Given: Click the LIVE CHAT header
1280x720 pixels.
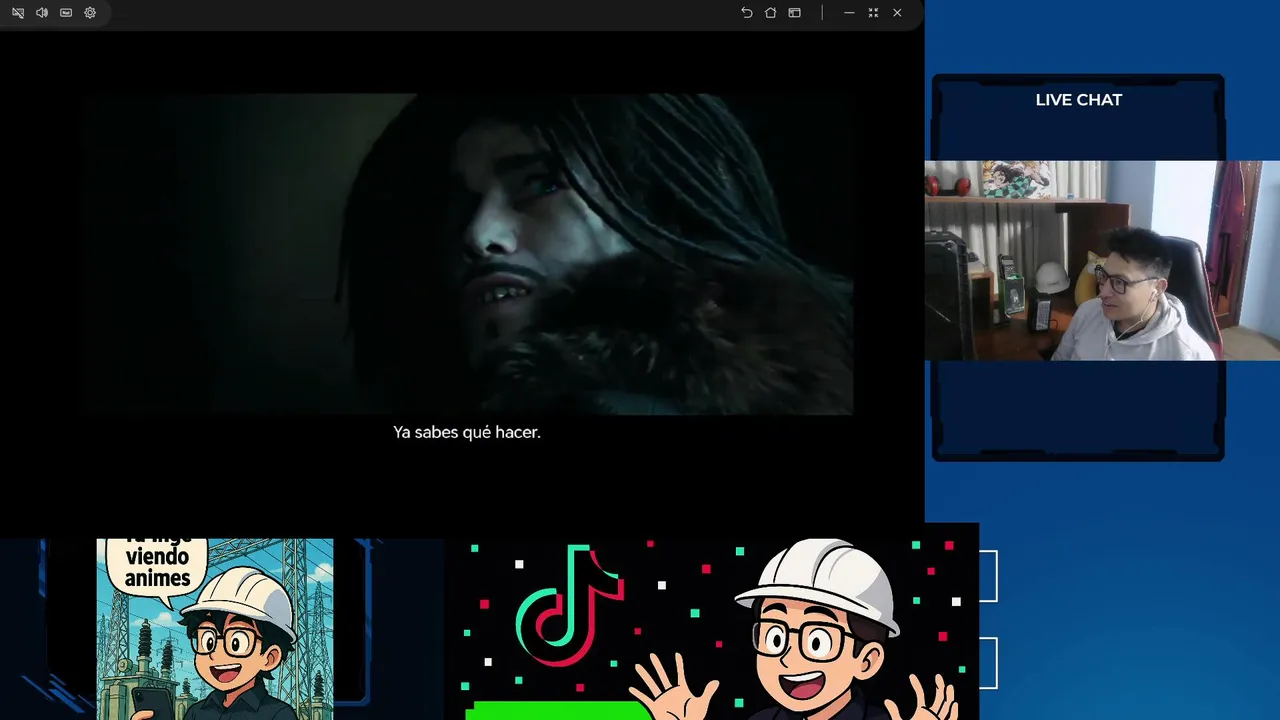Looking at the screenshot, I should coord(1079,100).
